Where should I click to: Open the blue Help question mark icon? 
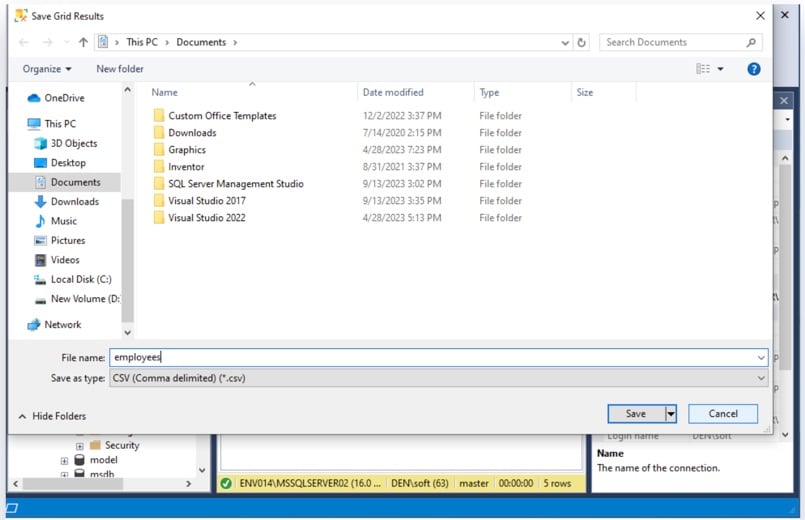(x=754, y=69)
